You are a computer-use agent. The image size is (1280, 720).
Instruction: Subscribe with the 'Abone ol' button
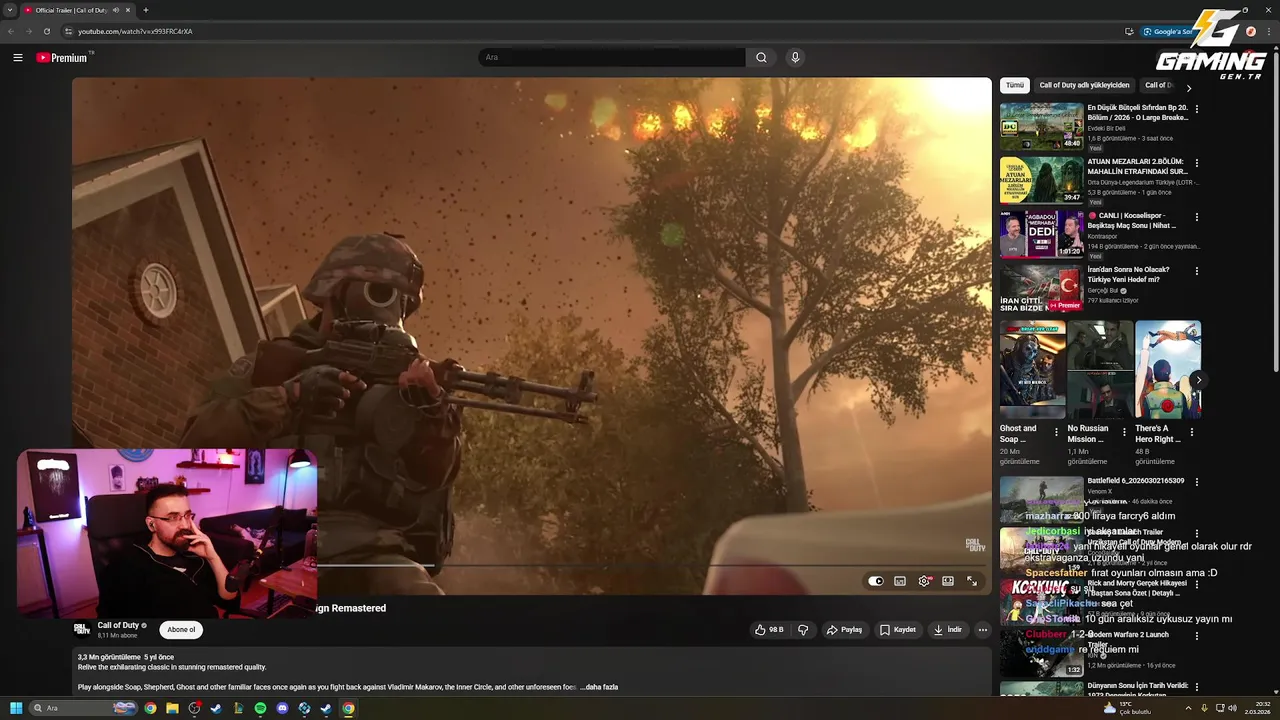click(x=181, y=629)
